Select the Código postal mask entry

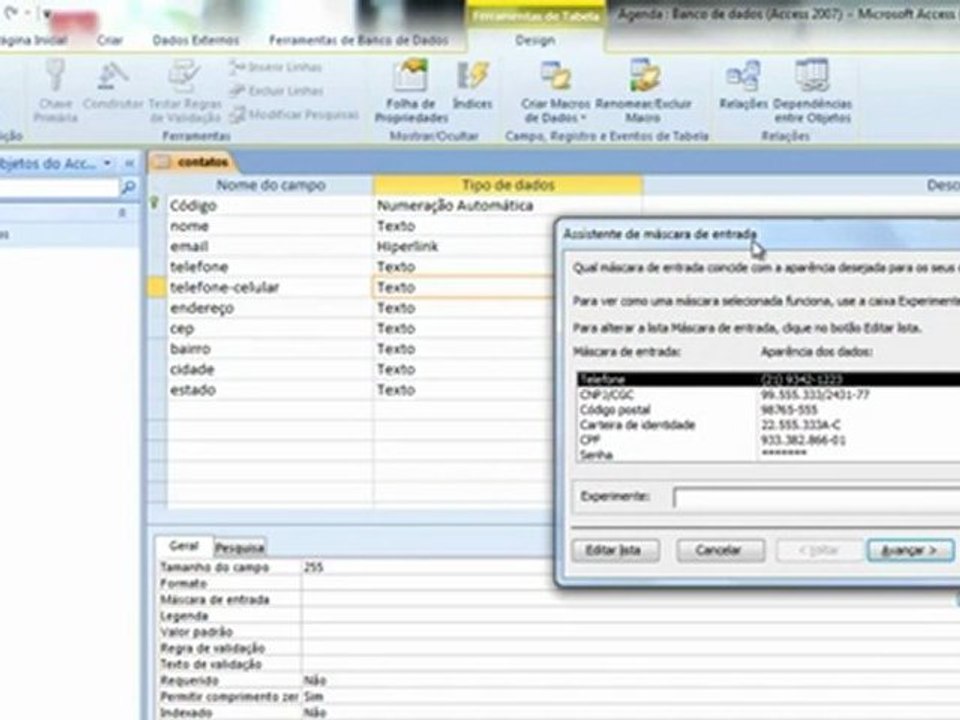(768, 410)
